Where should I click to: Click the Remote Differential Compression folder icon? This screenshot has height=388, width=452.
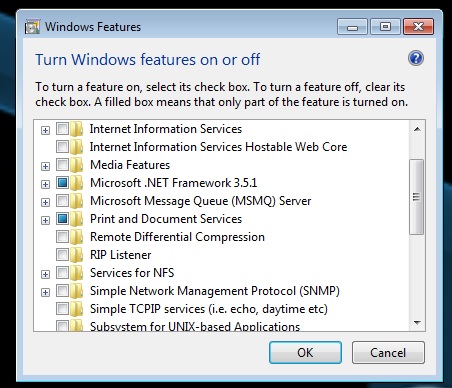[76, 237]
